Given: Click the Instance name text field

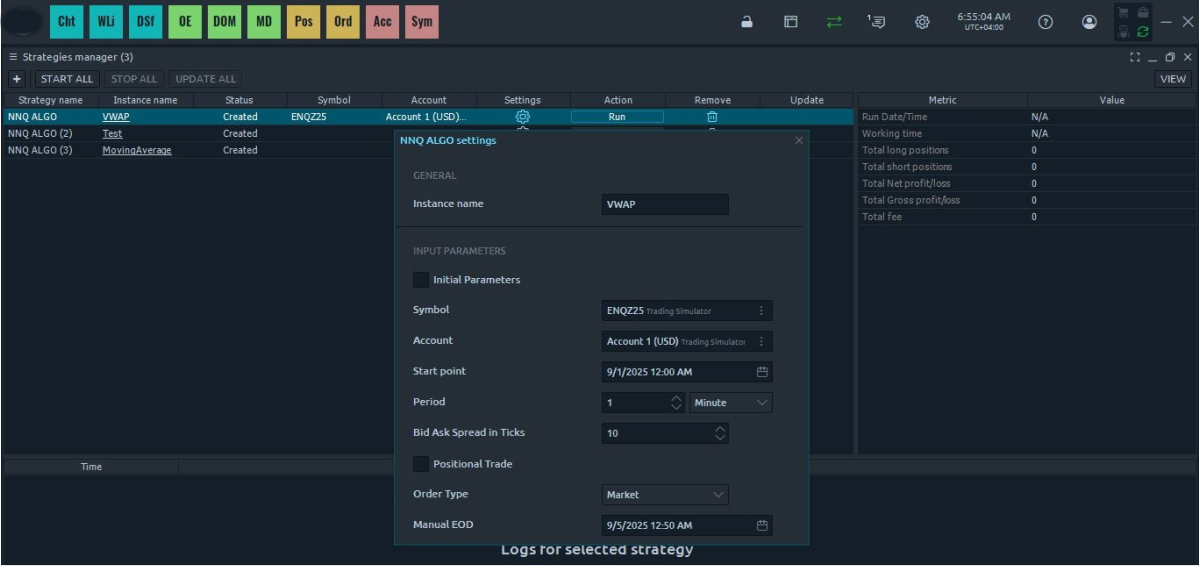Looking at the screenshot, I should point(664,204).
